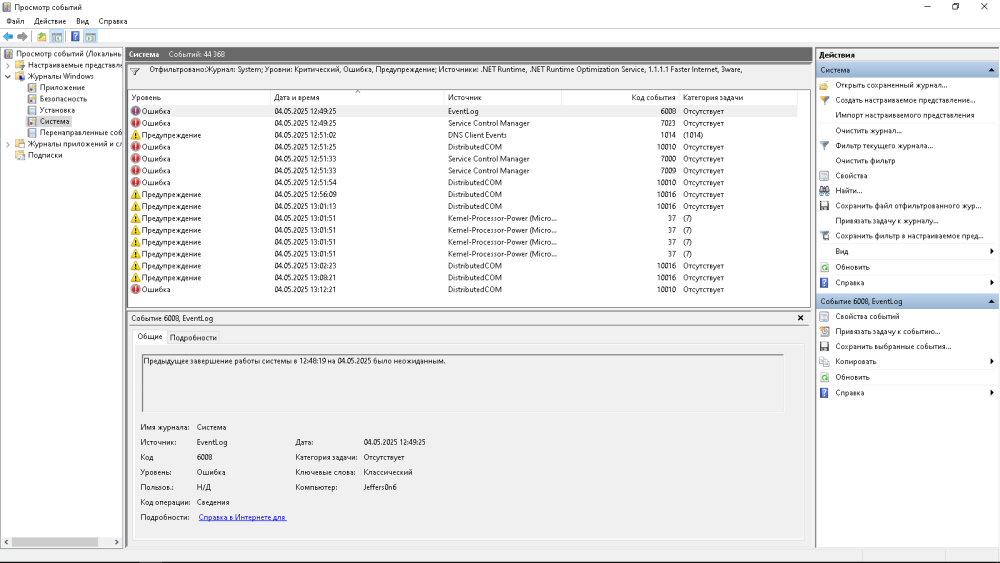The image size is (1000, 563).
Task: Open the Действие menu
Action: point(50,21)
